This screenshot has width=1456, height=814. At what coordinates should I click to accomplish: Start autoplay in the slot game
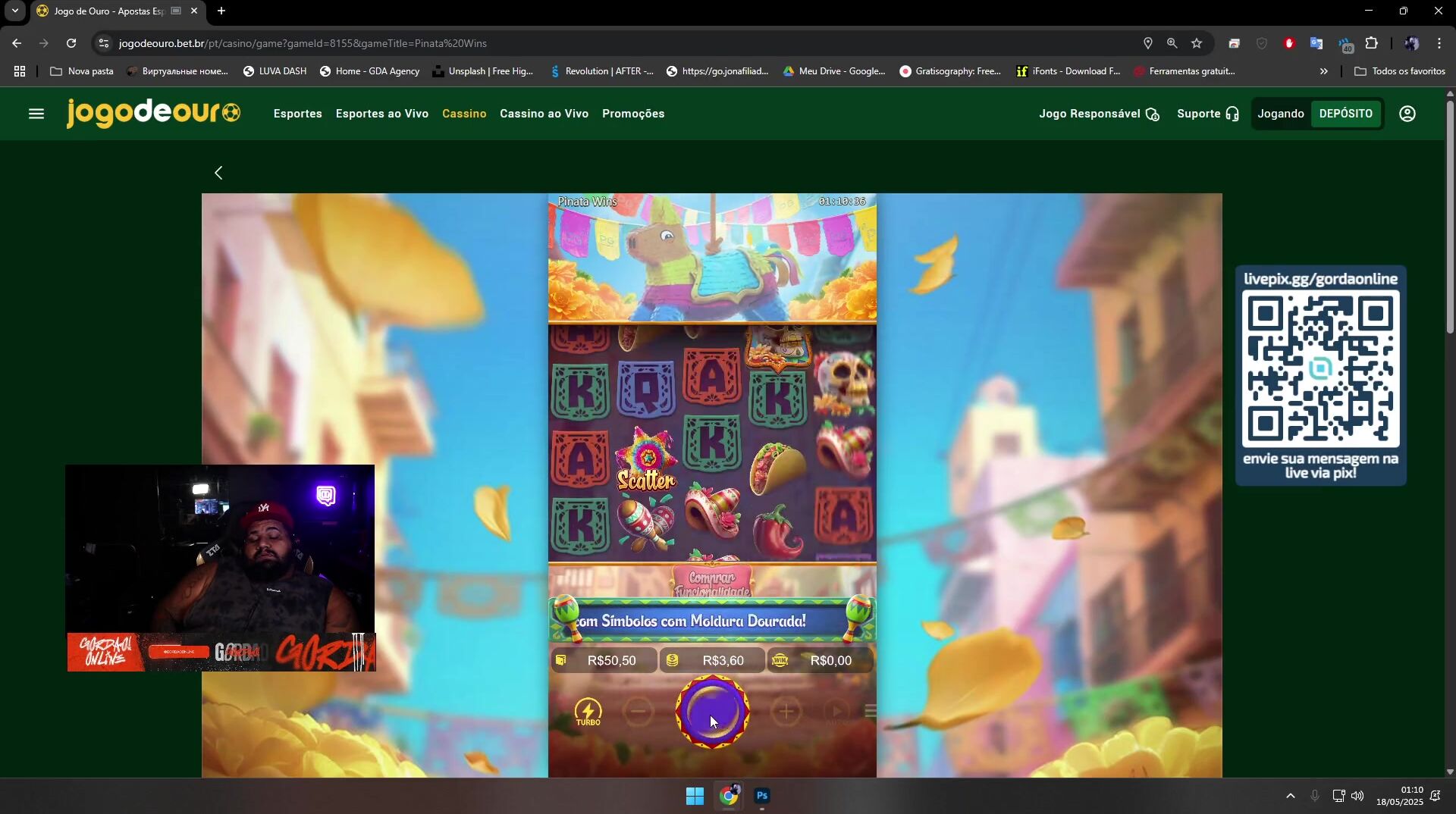pos(836,711)
